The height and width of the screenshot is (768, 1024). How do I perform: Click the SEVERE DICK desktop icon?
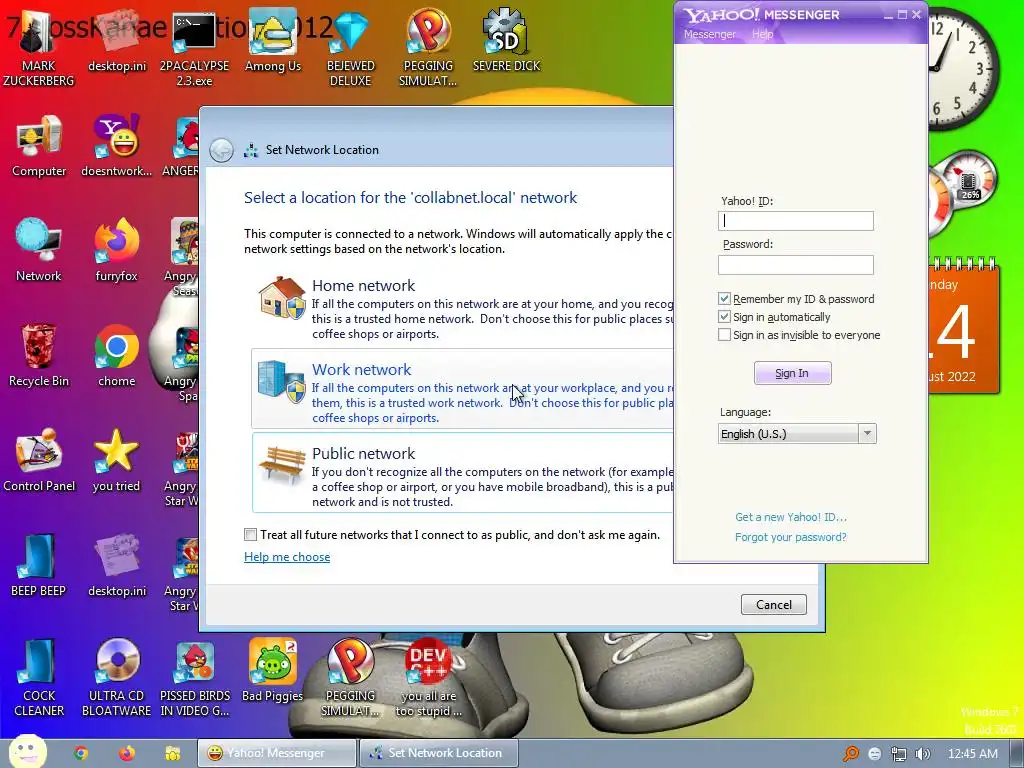coord(506,41)
